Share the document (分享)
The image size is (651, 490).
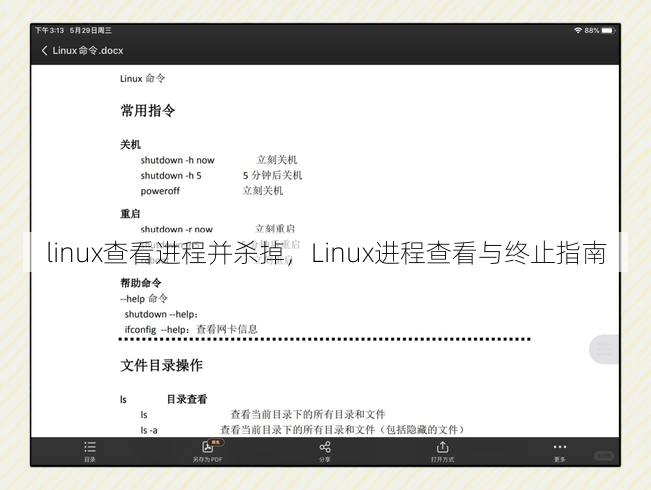click(325, 452)
